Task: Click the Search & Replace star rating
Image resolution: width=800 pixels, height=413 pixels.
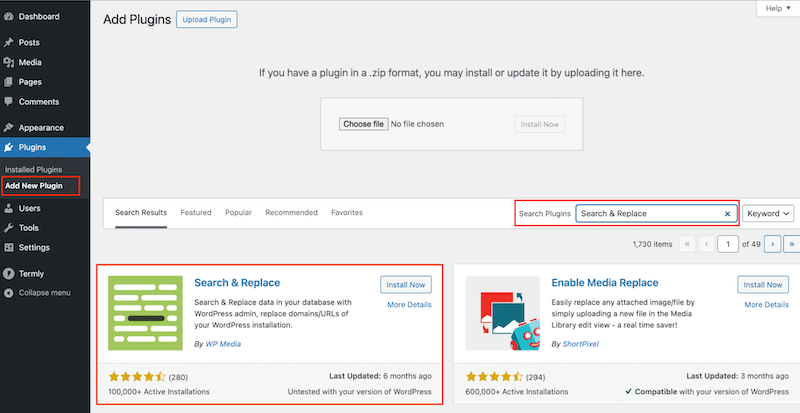Action: pos(137,377)
